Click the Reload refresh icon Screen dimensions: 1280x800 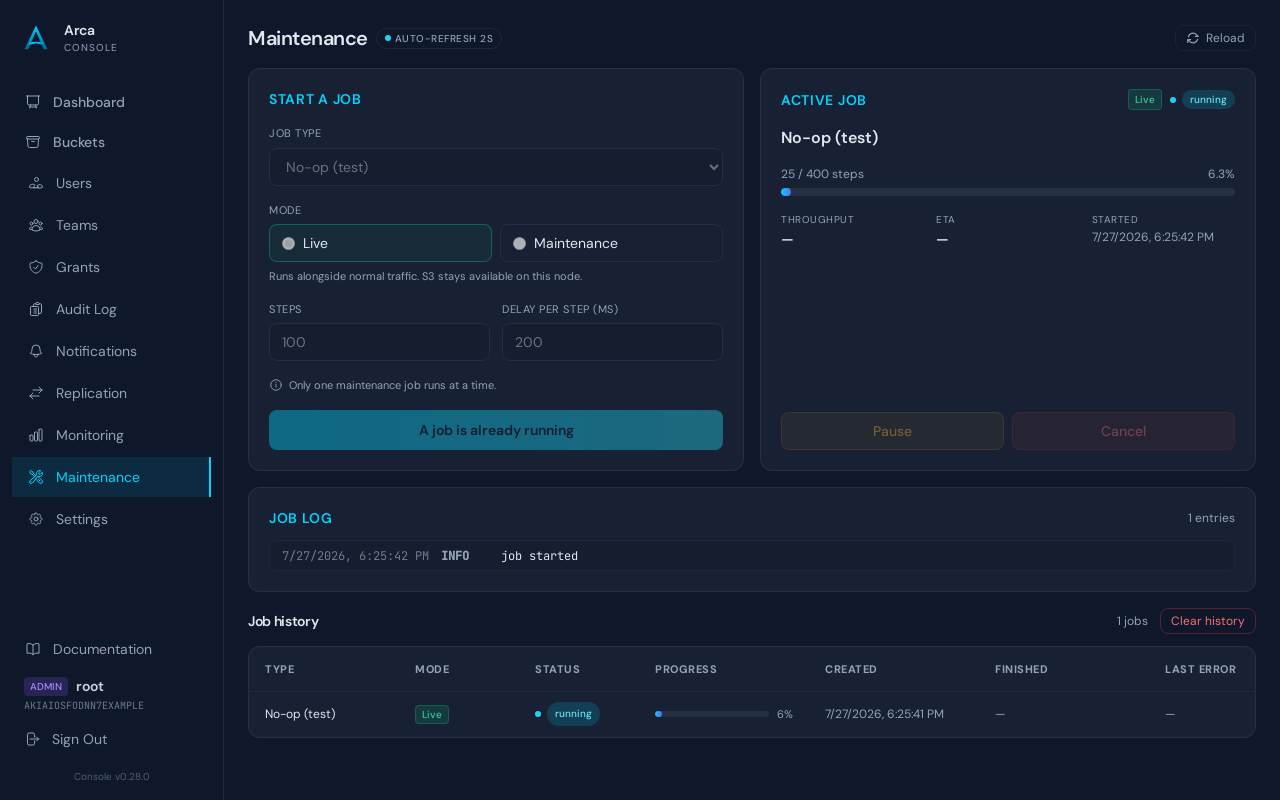(x=1192, y=38)
